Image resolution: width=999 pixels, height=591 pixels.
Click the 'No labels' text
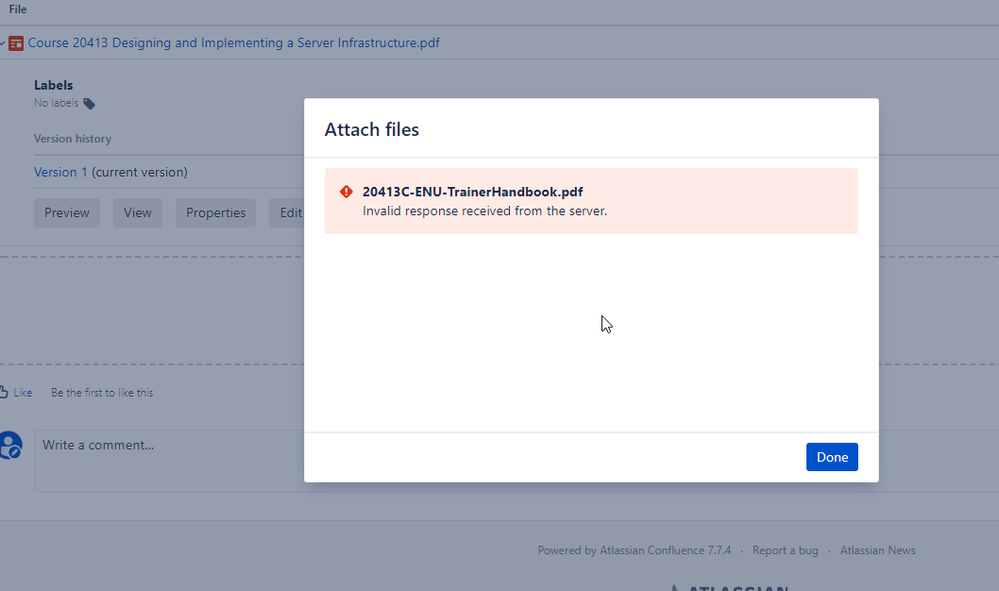coord(56,103)
